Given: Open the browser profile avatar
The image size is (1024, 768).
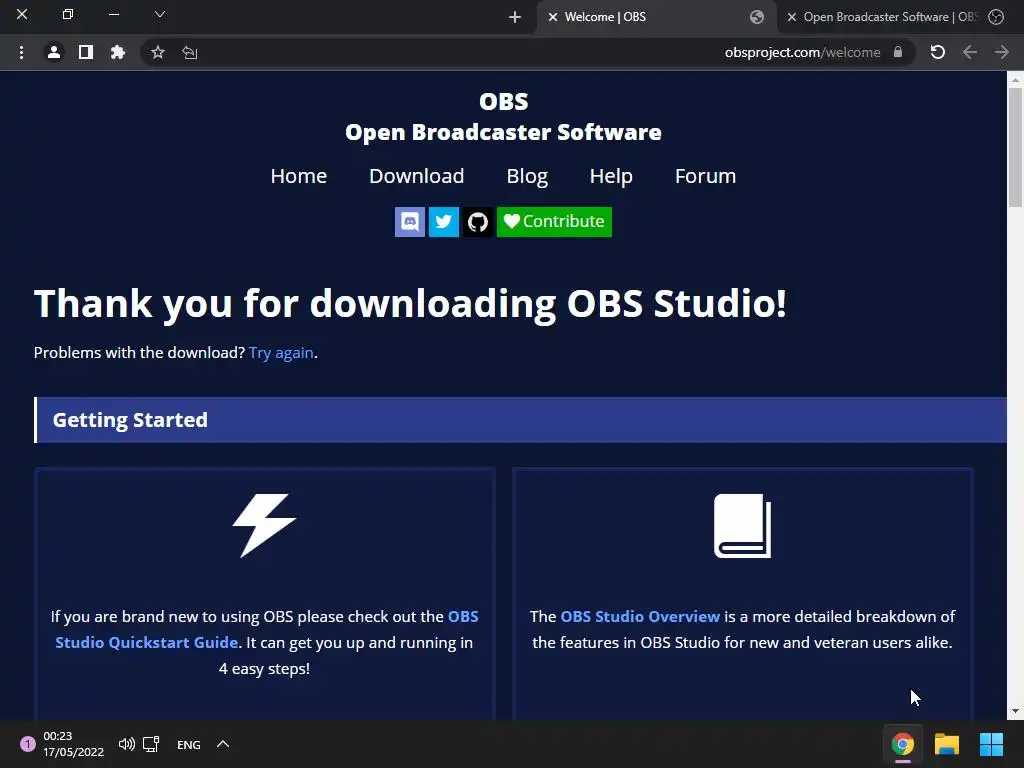Looking at the screenshot, I should pyautogui.click(x=54, y=52).
